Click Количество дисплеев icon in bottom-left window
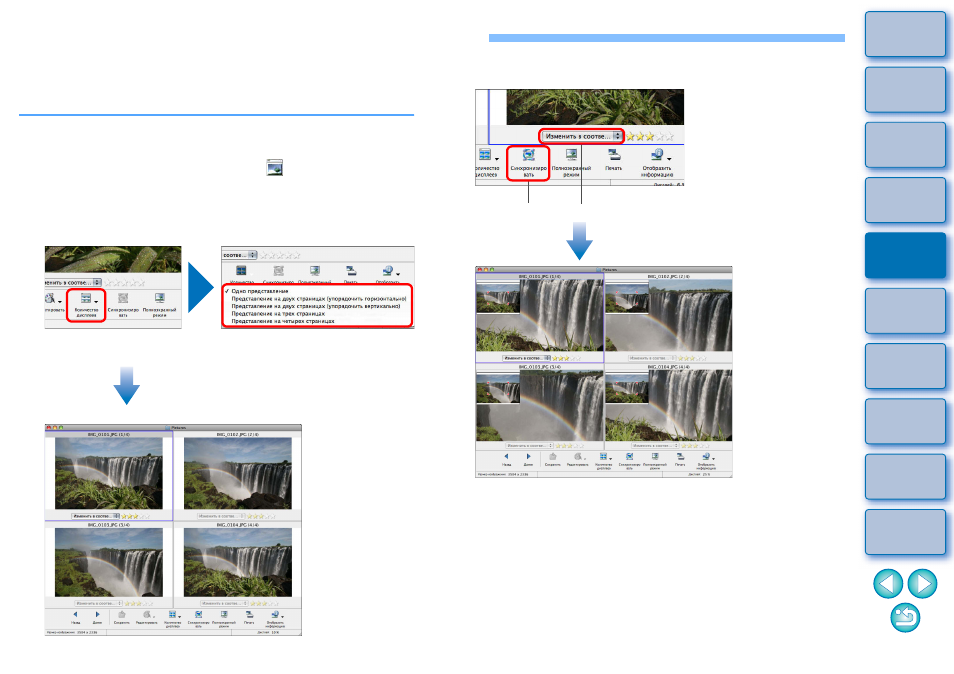The height and width of the screenshot is (674, 954). pyautogui.click(x=172, y=614)
